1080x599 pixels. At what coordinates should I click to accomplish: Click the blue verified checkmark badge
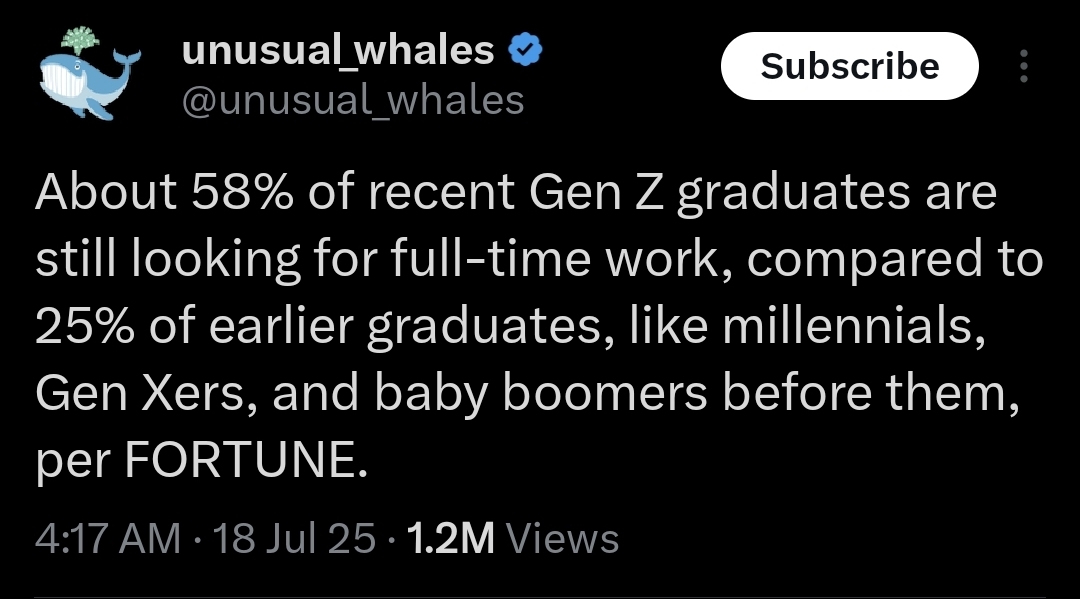[x=526, y=50]
